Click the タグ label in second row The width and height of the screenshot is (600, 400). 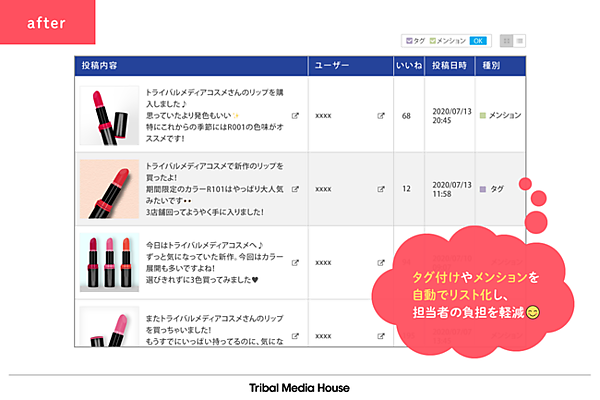pos(497,189)
